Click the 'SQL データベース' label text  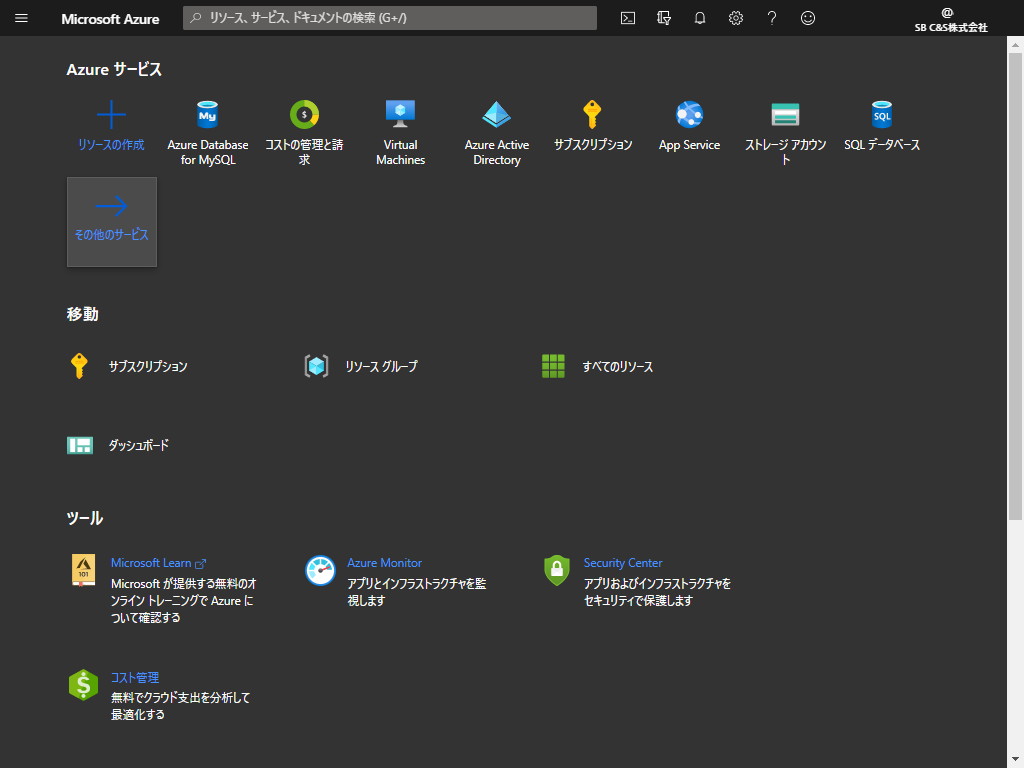[x=882, y=145]
